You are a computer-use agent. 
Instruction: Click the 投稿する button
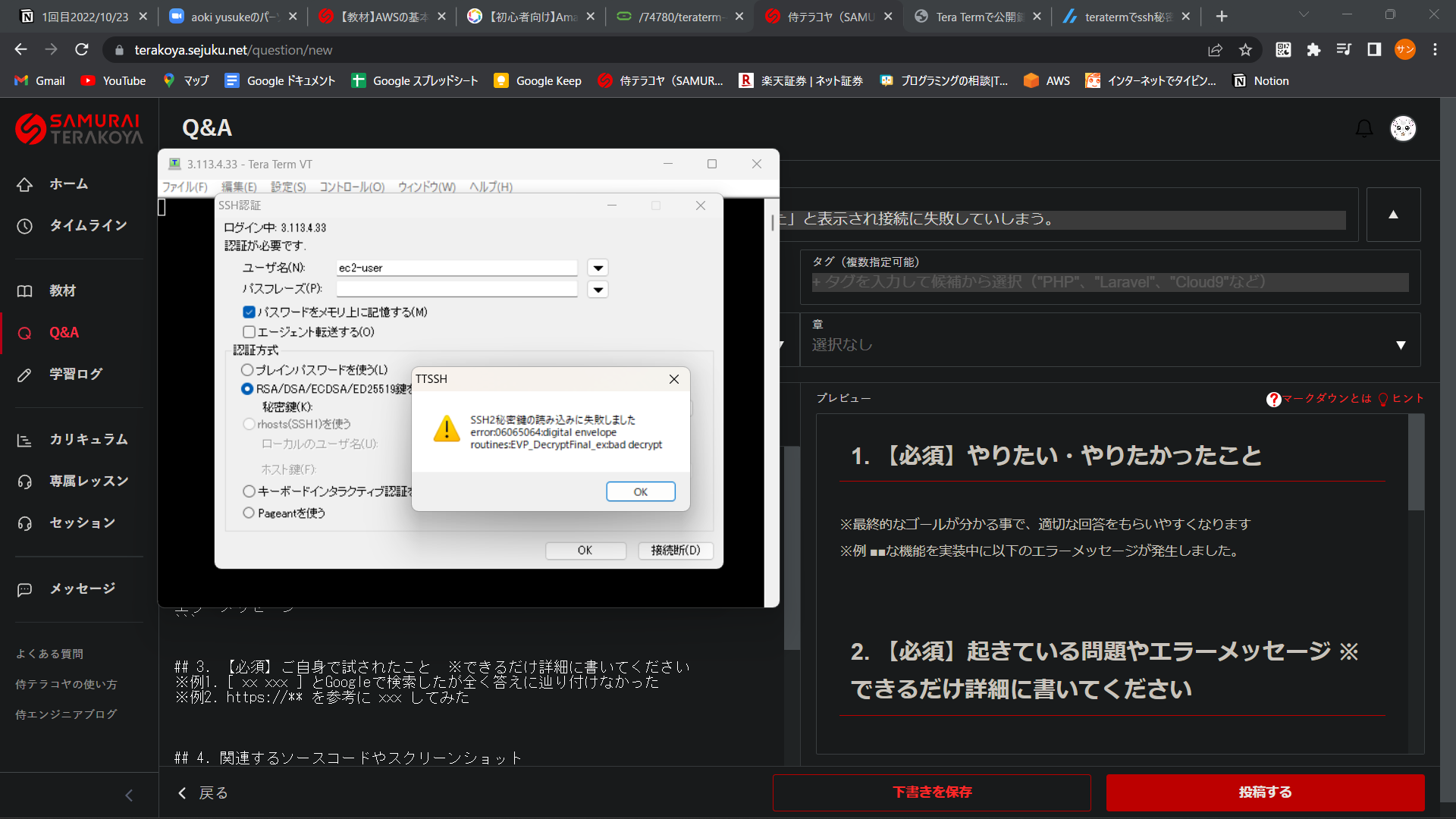tap(1264, 792)
